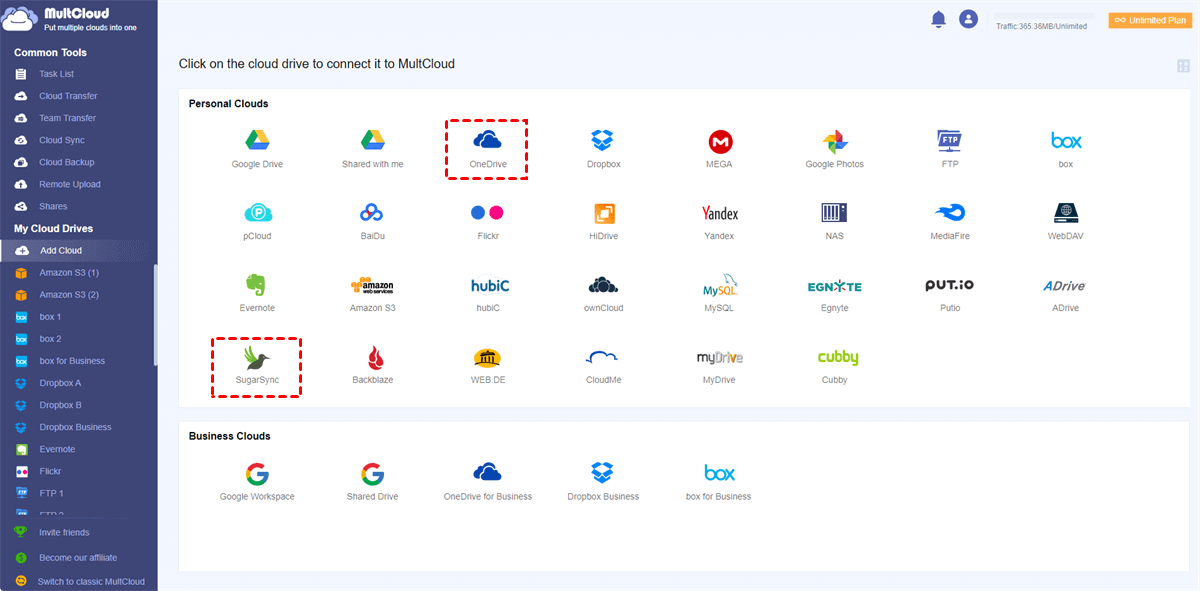Screen dimensions: 1200x591
Task: Connect the MEGA cloud
Action: pyautogui.click(x=719, y=148)
